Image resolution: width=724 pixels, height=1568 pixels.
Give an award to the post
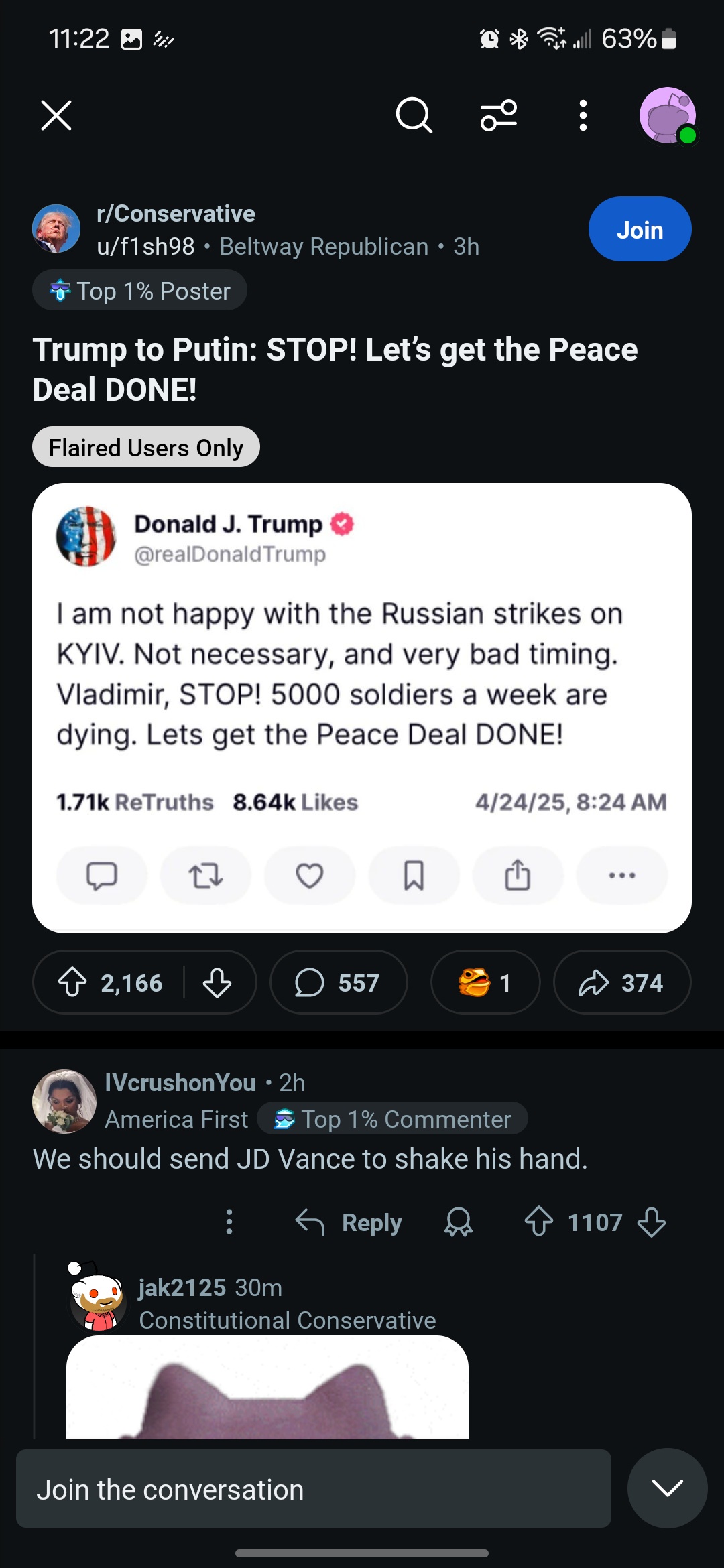tap(485, 983)
